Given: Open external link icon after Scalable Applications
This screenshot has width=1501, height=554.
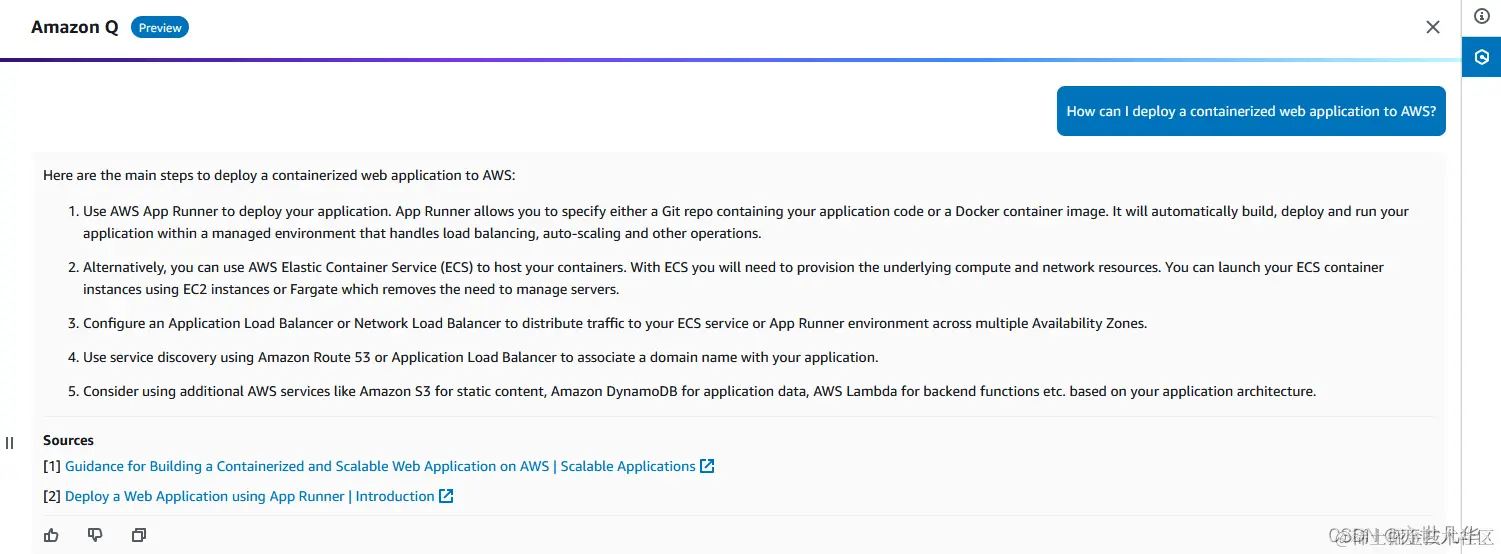Looking at the screenshot, I should click(x=707, y=466).
